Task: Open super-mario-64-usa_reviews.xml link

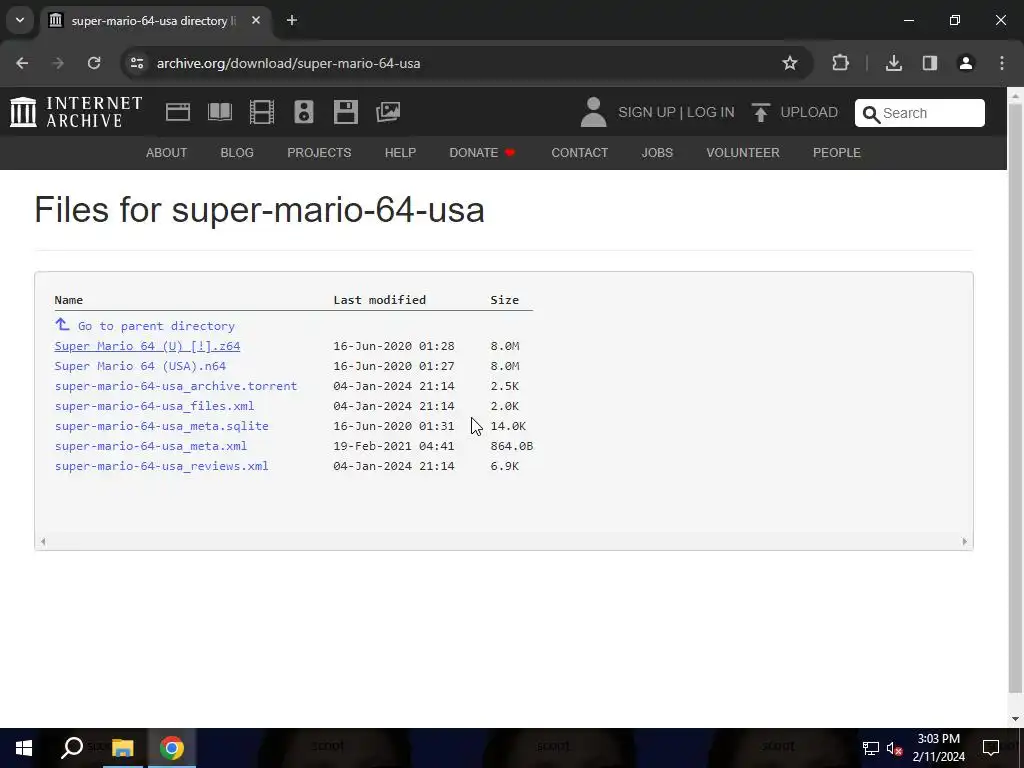Action: tap(161, 466)
